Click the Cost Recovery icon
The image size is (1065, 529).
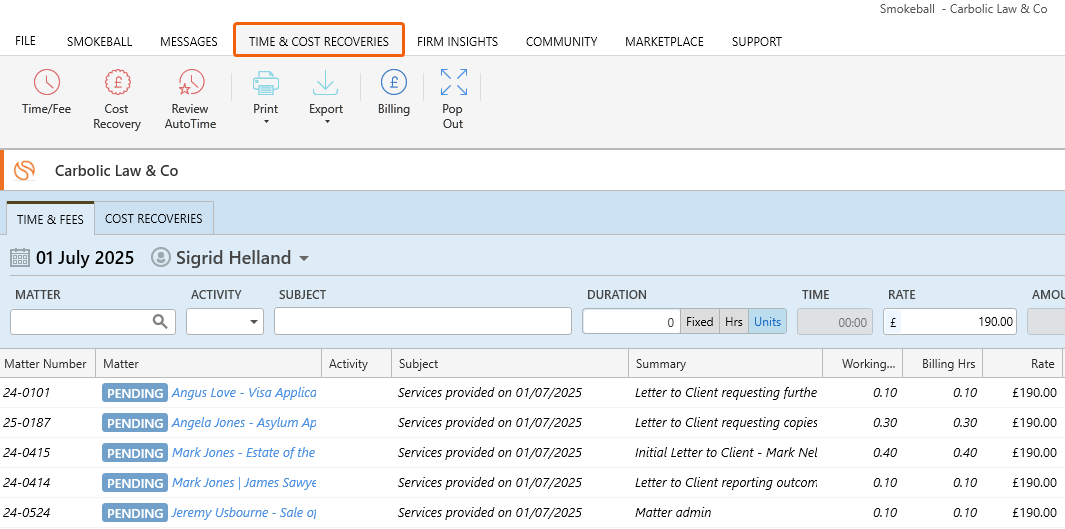point(118,82)
